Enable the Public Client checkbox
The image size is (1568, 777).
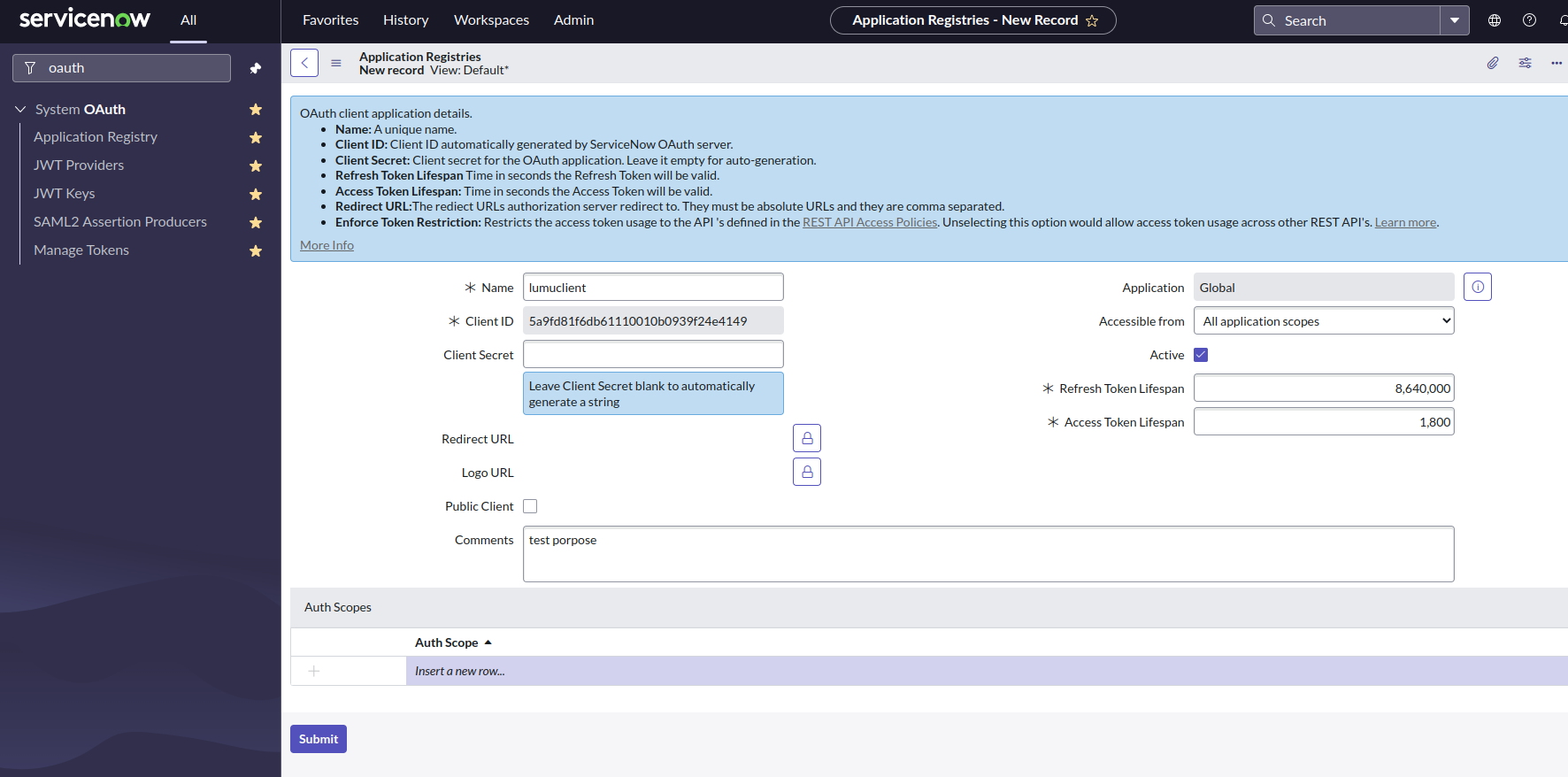pyautogui.click(x=530, y=506)
